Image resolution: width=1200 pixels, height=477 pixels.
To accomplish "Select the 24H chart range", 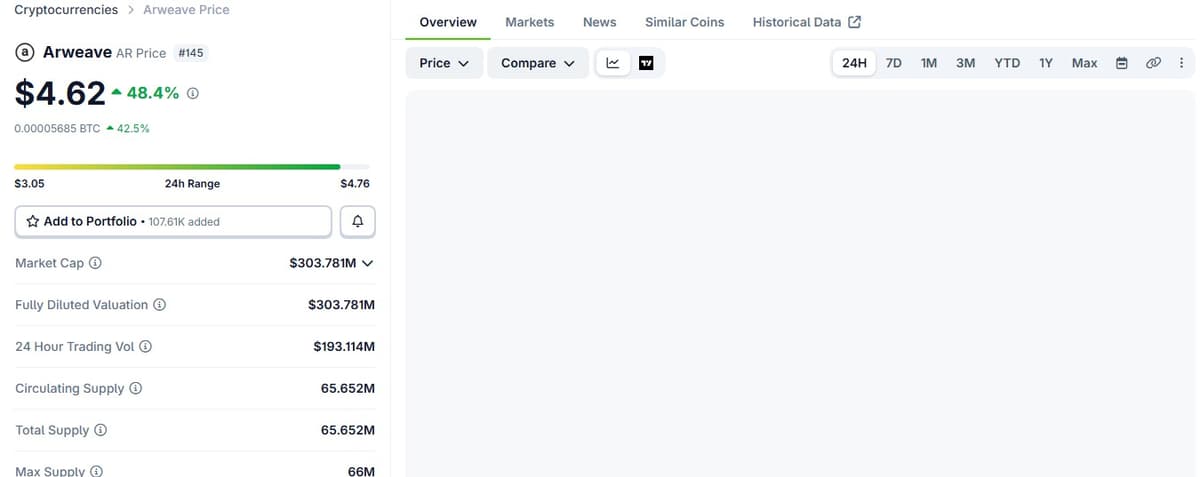I will tap(854, 63).
